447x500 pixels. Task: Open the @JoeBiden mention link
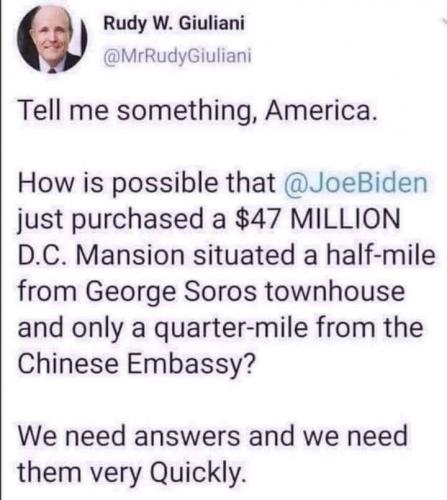(355, 183)
